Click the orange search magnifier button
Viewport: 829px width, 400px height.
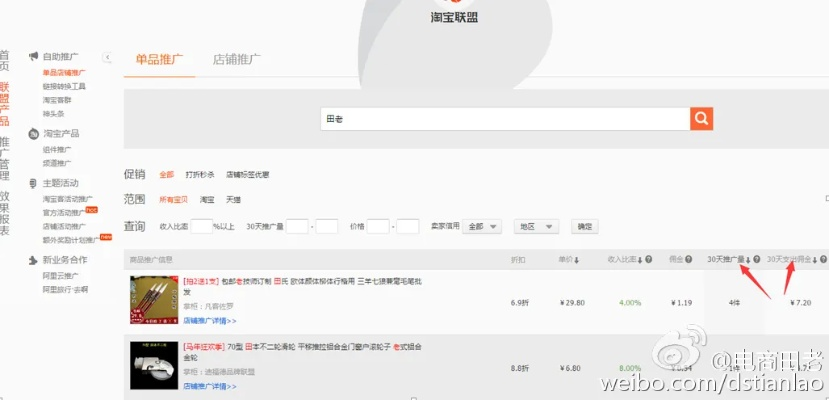701,119
